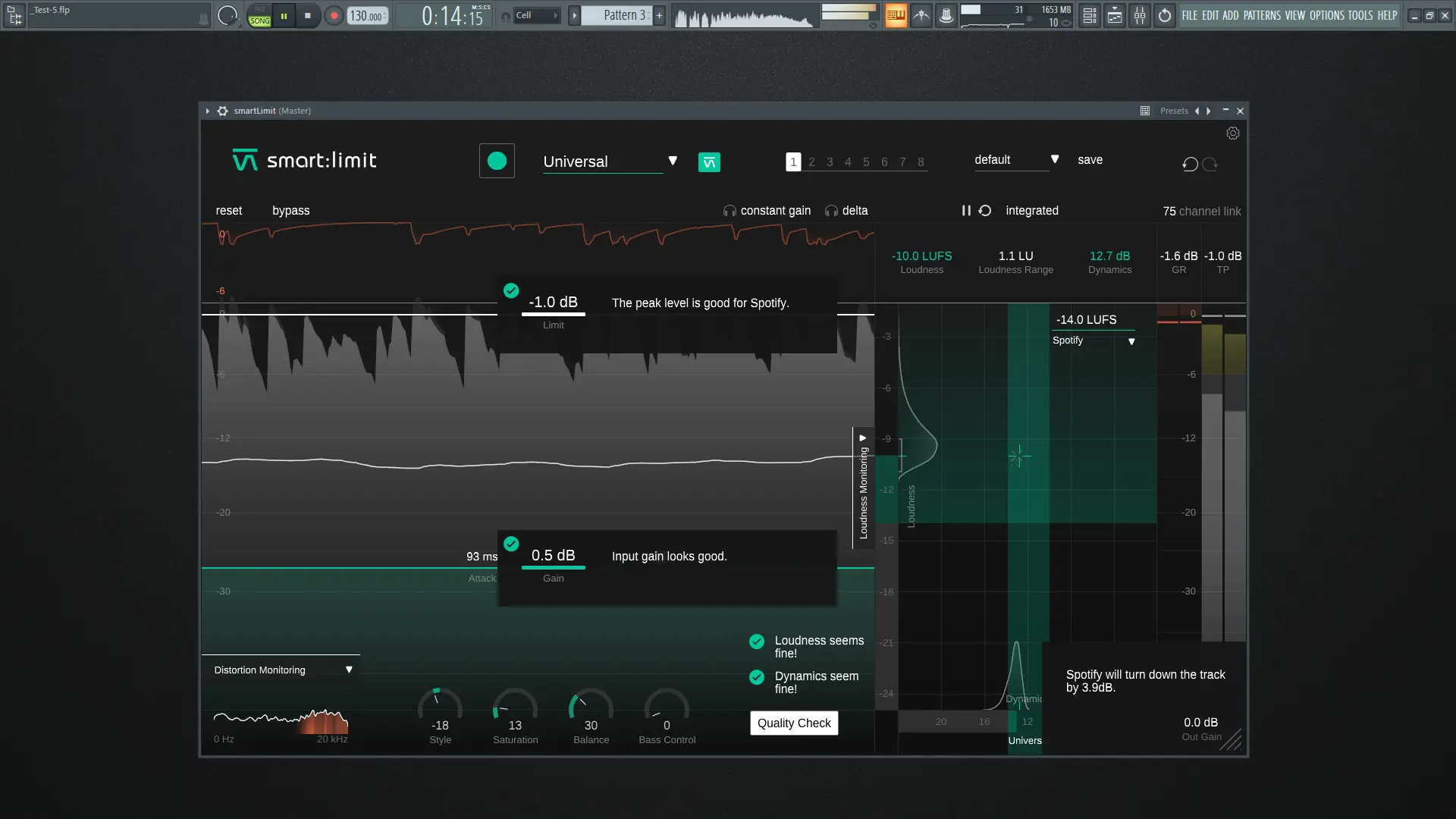Open the FL Studio mixer icon
Viewport: 1456px width, 819px height.
1140,15
